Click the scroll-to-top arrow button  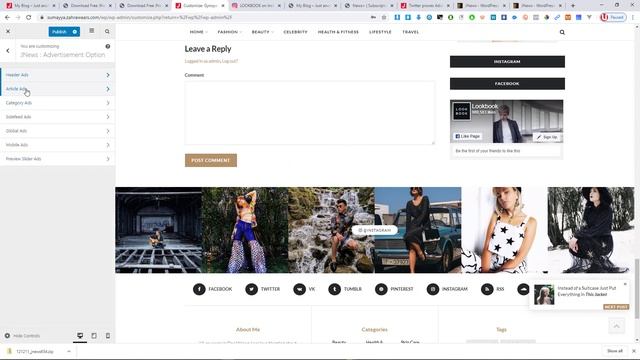click(x=616, y=326)
